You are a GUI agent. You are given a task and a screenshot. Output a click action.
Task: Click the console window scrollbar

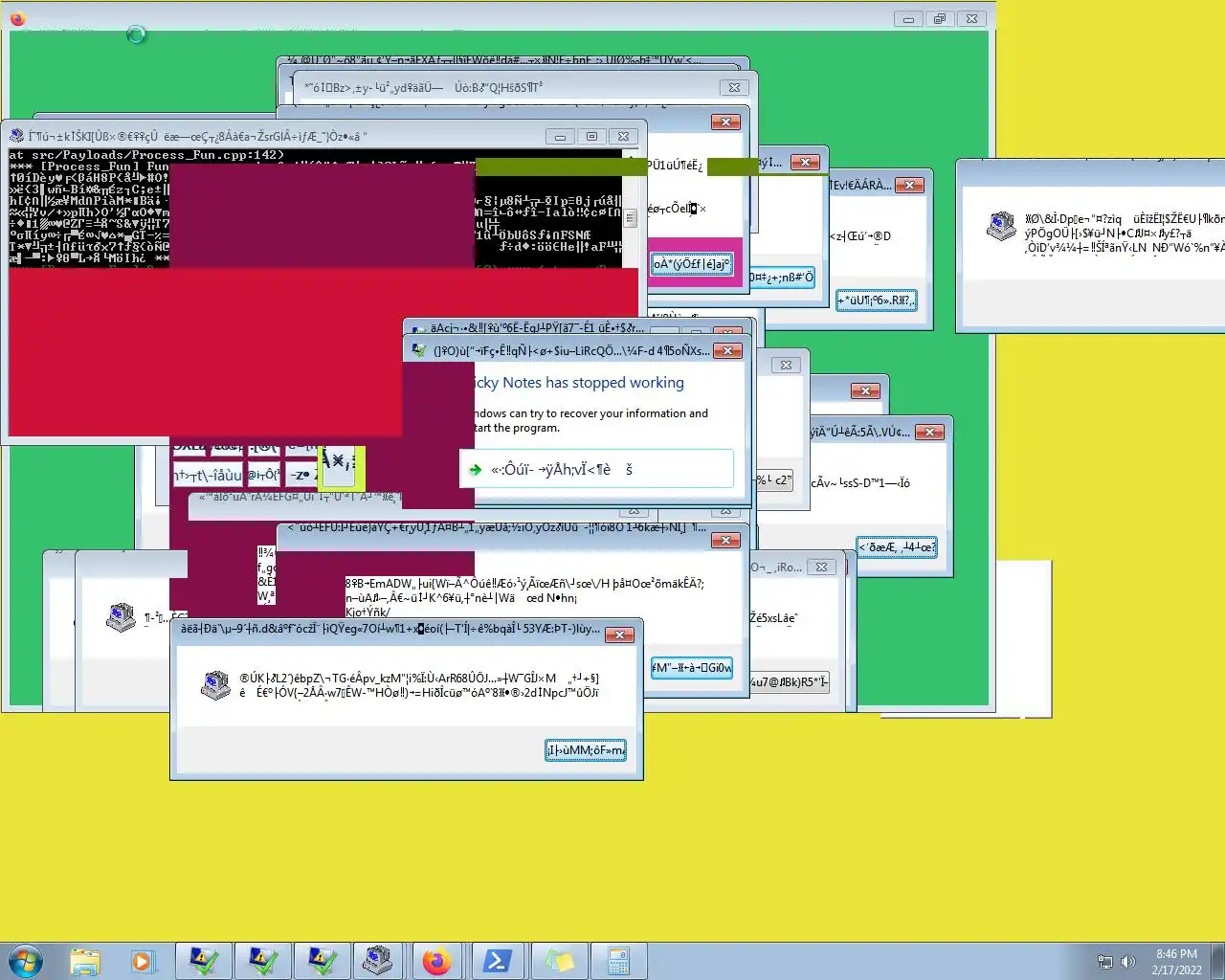pos(630,207)
